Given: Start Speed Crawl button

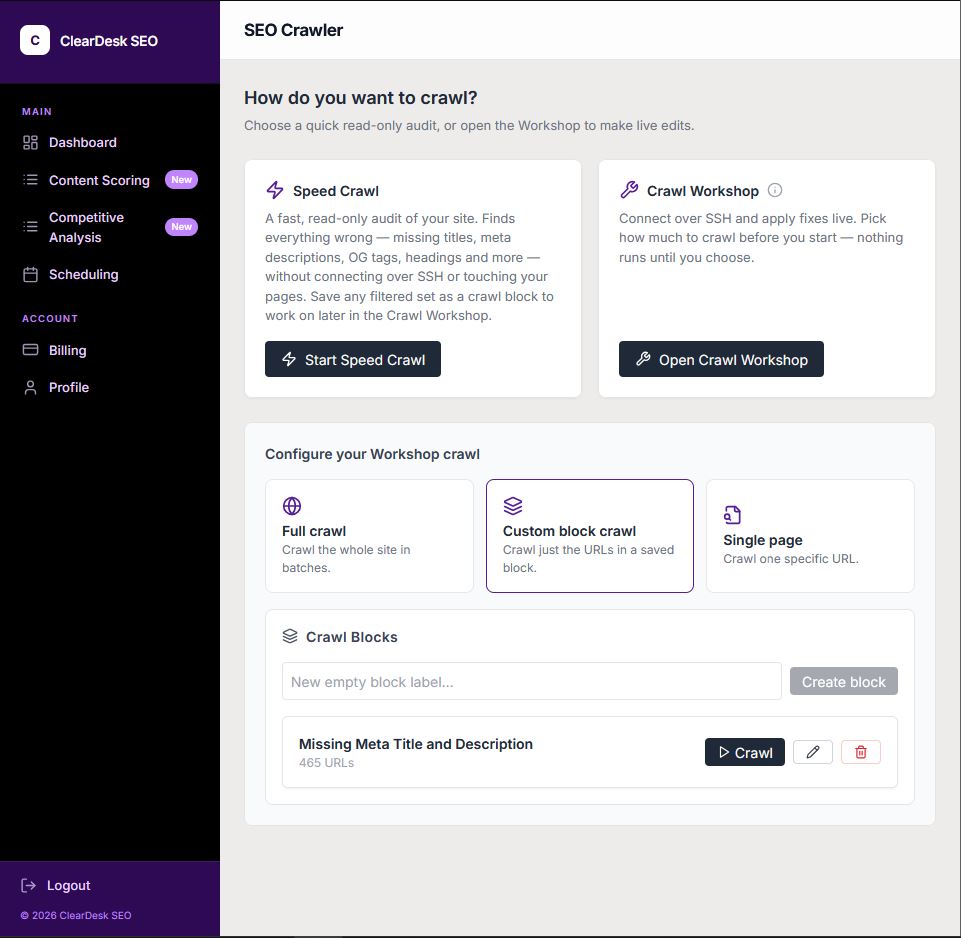Looking at the screenshot, I should point(352,359).
